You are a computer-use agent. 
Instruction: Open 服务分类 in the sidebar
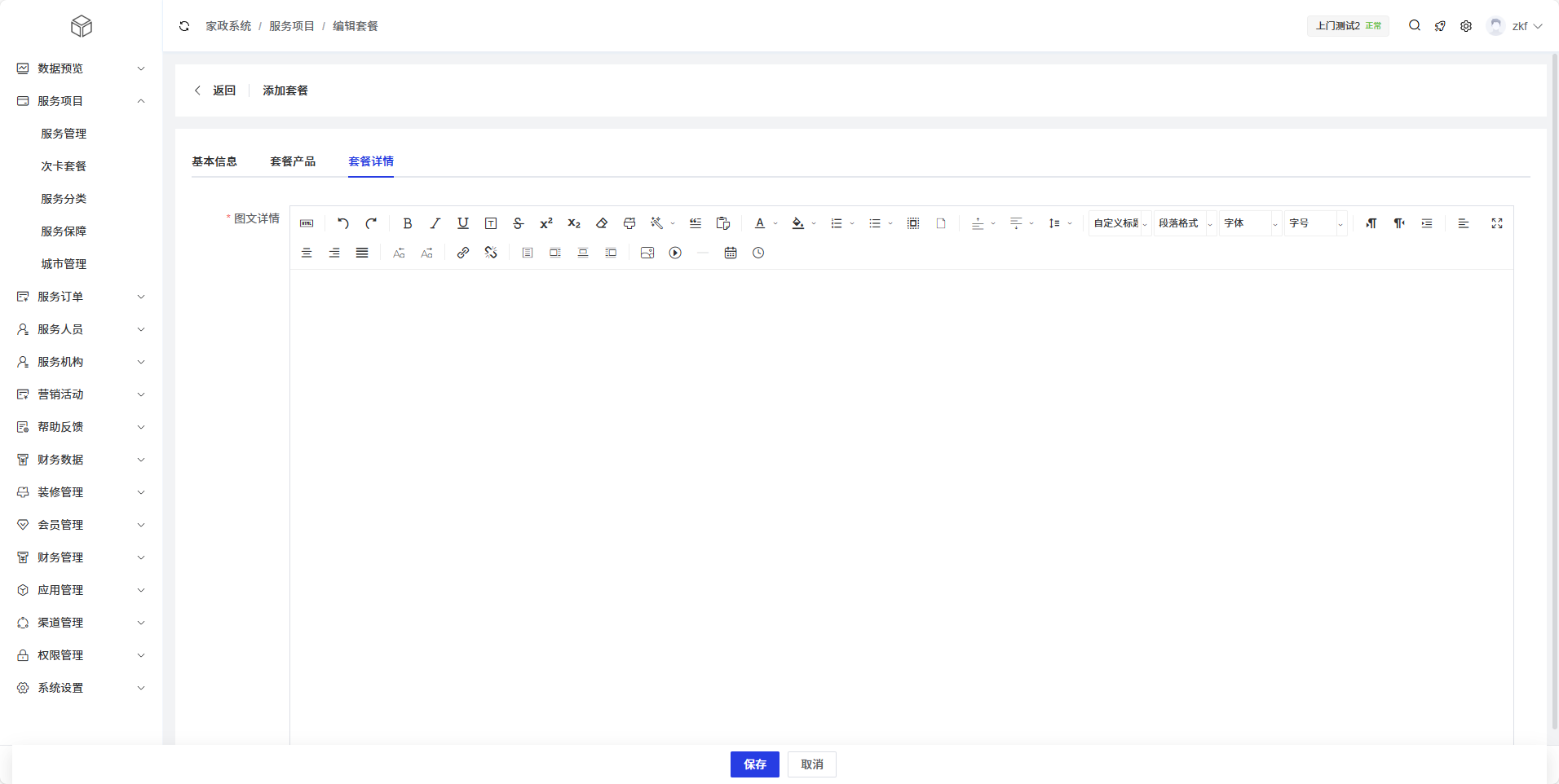tap(64, 199)
